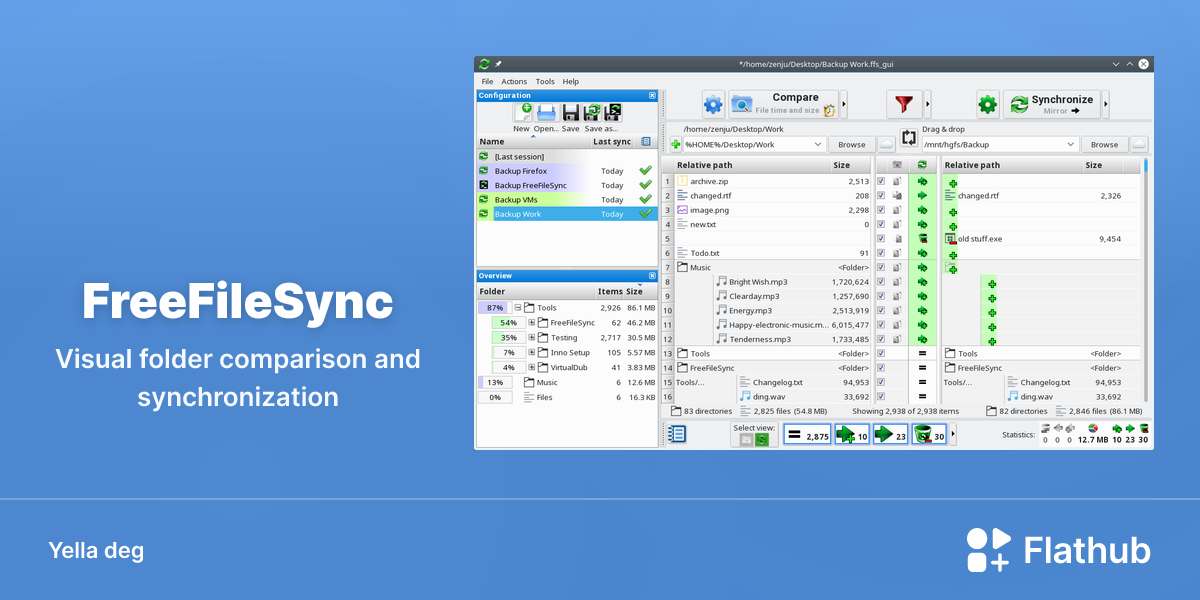Uncheck the image.png row checkbox
This screenshot has width=1200, height=600.
(881, 210)
